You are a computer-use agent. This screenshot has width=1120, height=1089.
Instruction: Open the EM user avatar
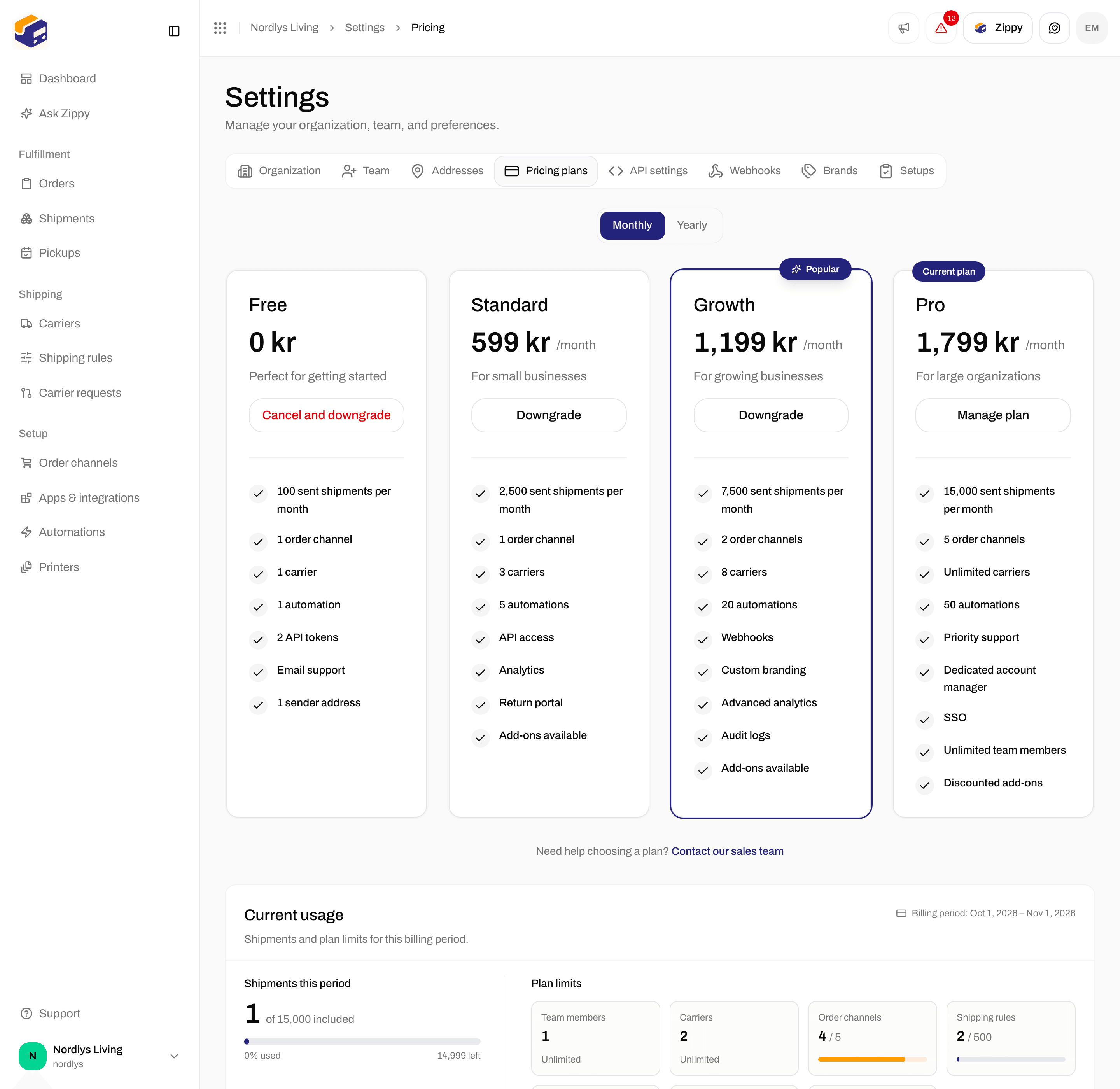coord(1091,28)
